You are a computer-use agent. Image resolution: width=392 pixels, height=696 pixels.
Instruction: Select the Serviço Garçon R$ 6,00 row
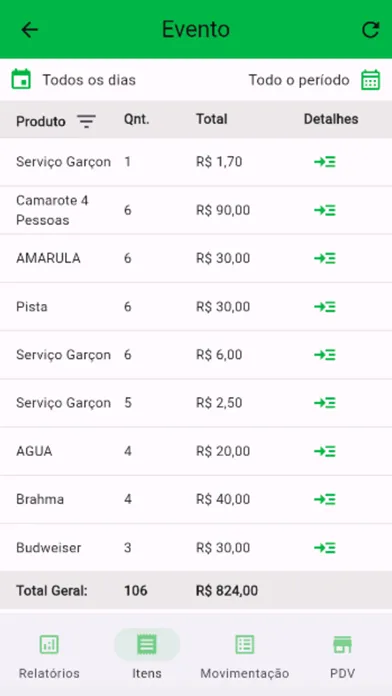click(196, 355)
